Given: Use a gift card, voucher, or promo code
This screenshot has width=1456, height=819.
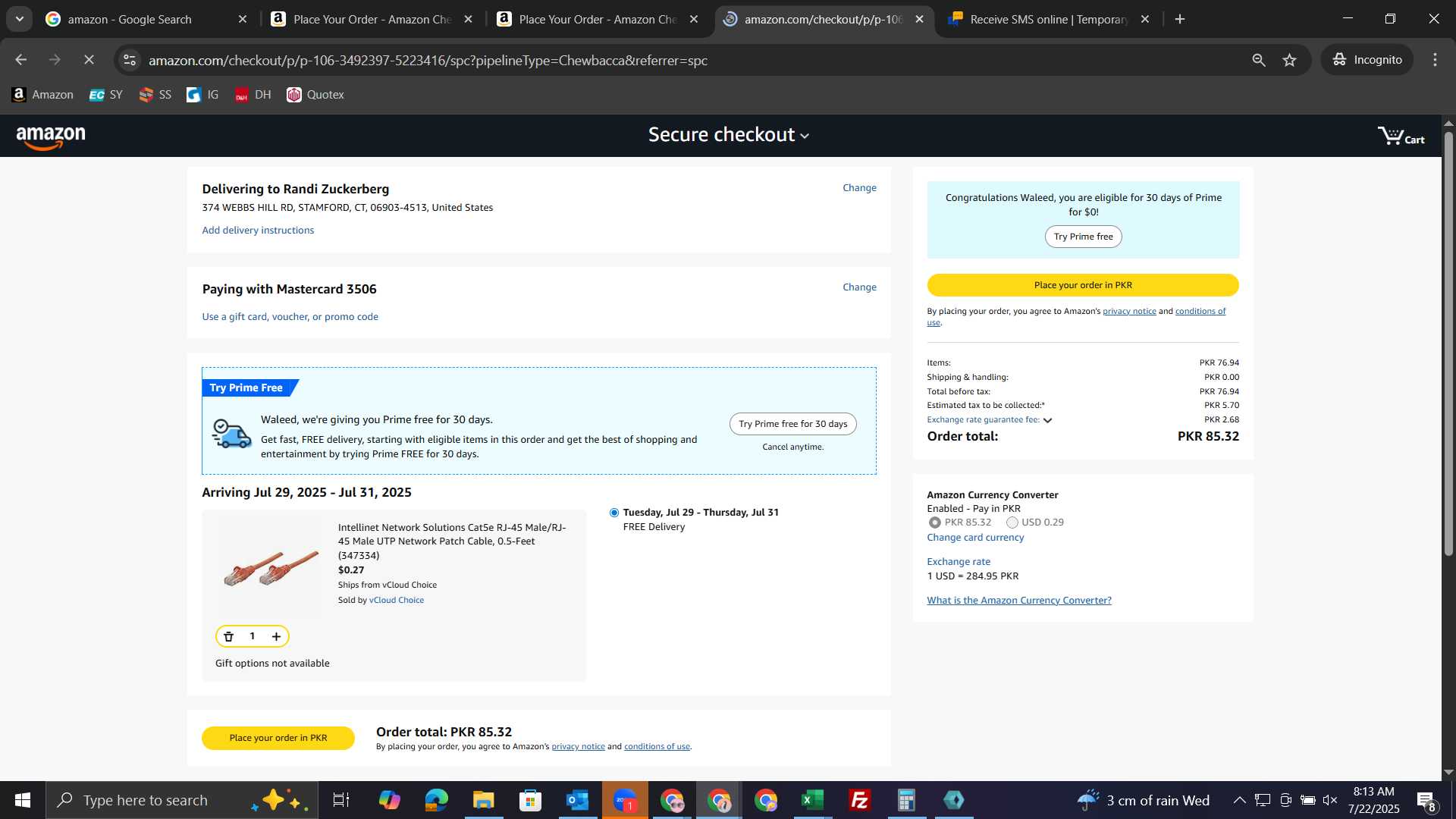Looking at the screenshot, I should (x=290, y=317).
